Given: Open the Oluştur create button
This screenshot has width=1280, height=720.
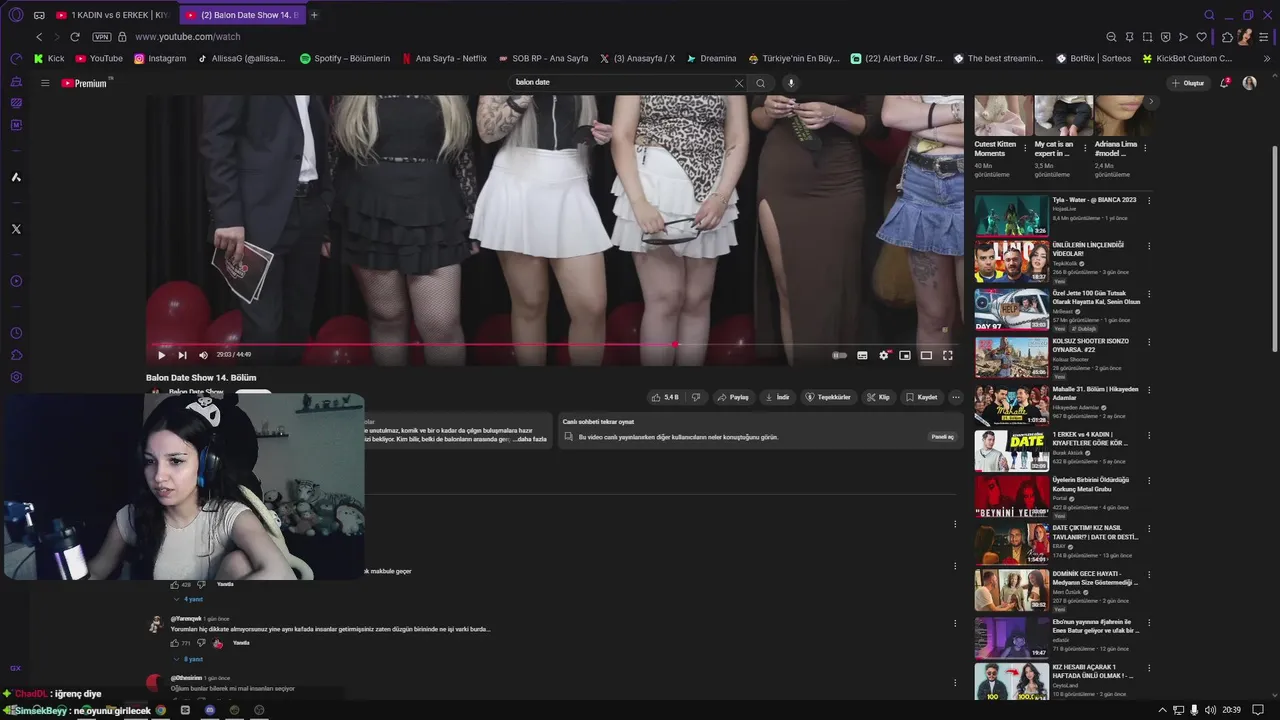Looking at the screenshot, I should 1189,83.
